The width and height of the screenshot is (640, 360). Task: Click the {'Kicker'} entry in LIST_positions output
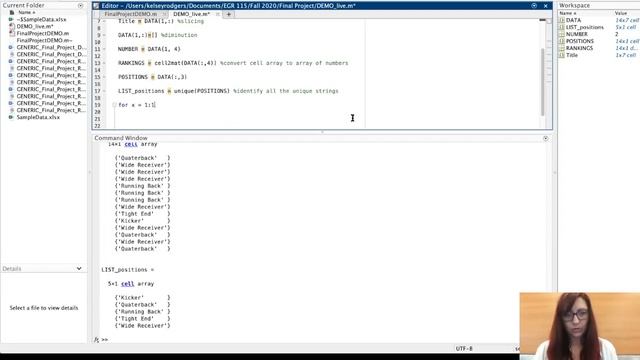pyautogui.click(x=142, y=298)
